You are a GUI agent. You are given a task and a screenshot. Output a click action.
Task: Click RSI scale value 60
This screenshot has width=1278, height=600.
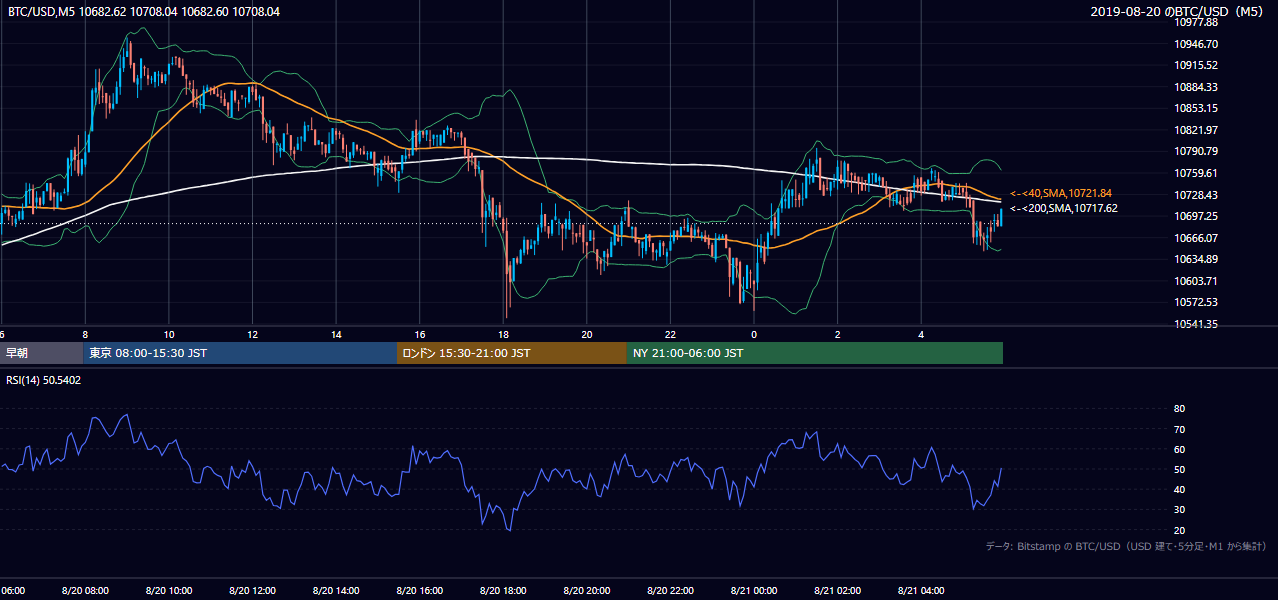coord(1179,449)
